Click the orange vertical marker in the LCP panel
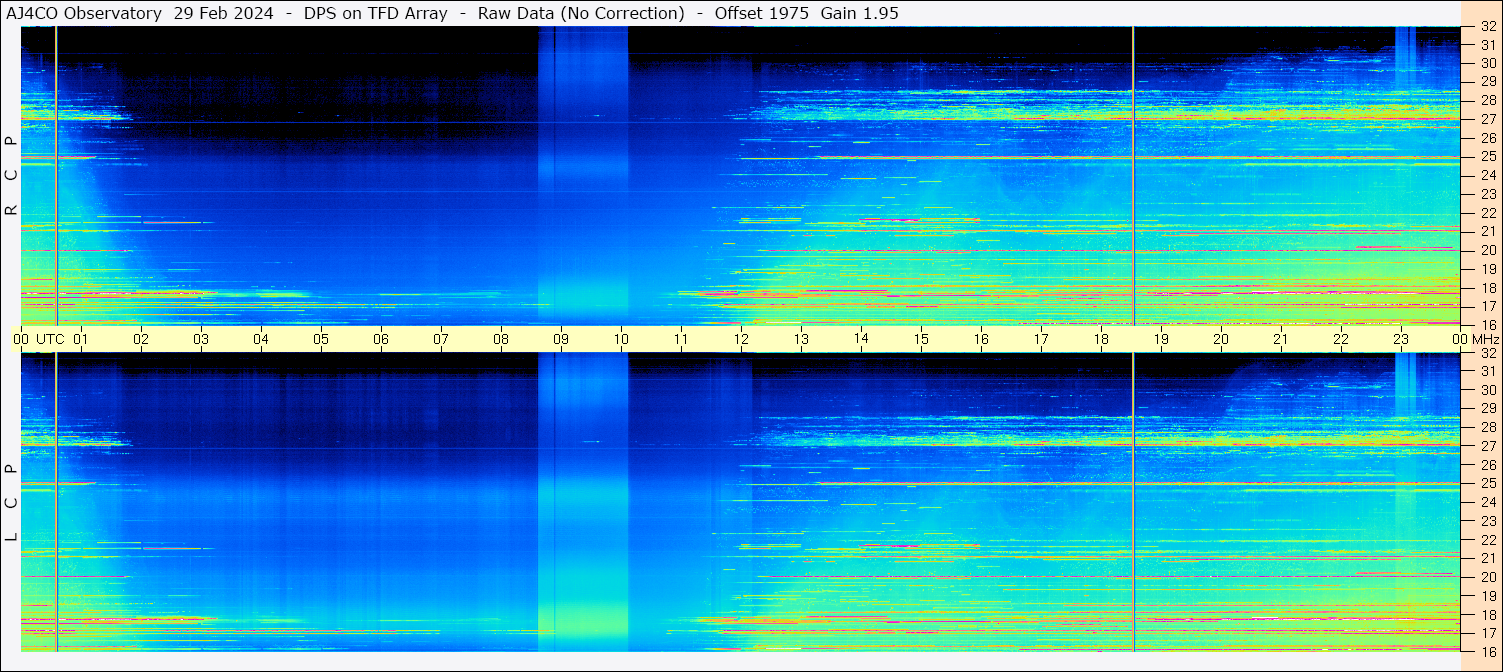Viewport: 1503px width, 672px height. click(1133, 500)
